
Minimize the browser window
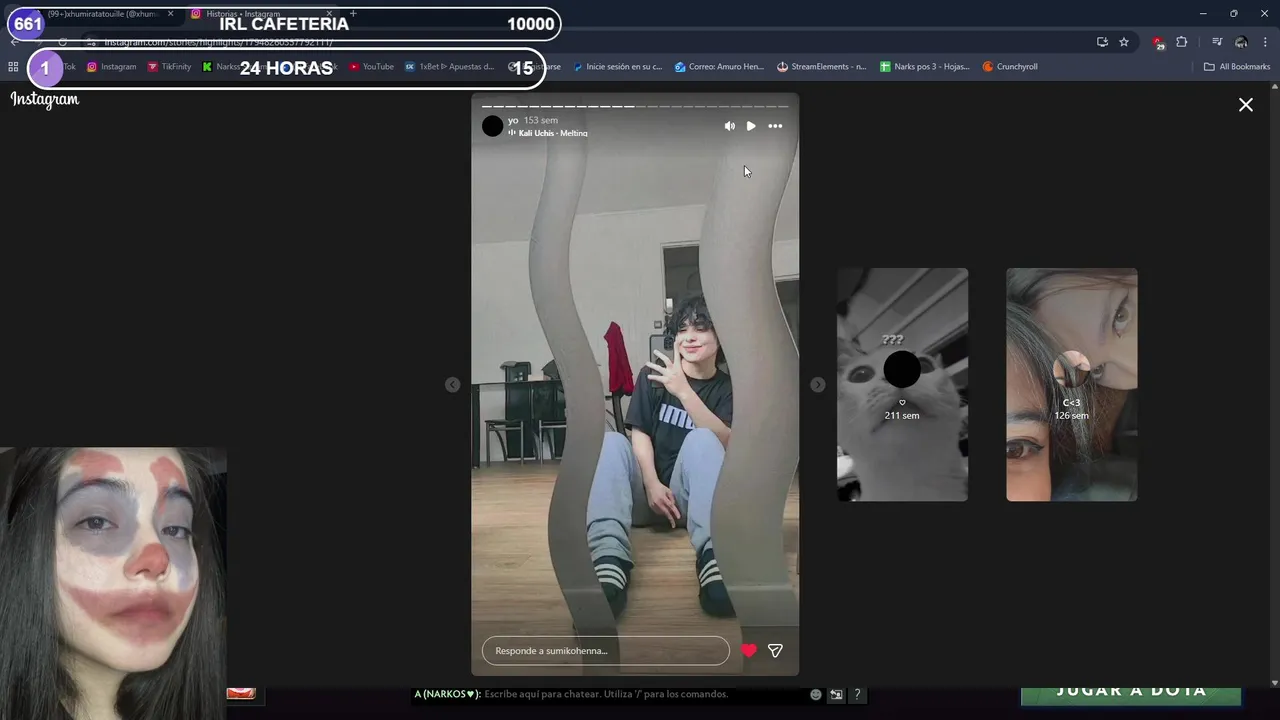(1203, 14)
